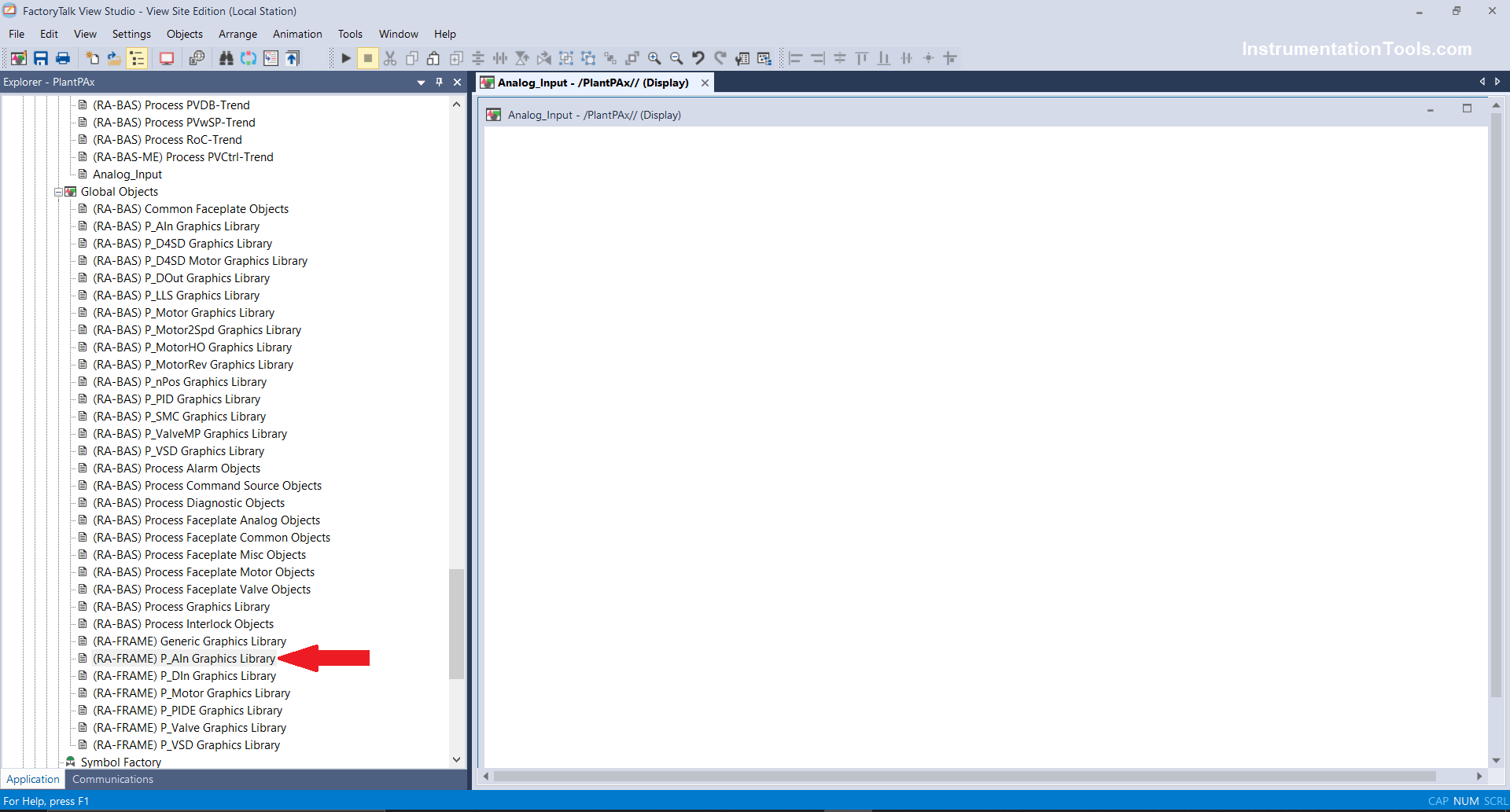Screen dimensions: 1510x812
Task: Close the Explorer - PlantPAx panel
Action: (457, 83)
